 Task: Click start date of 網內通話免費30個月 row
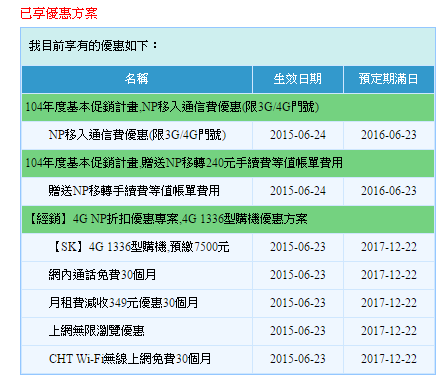click(x=298, y=275)
